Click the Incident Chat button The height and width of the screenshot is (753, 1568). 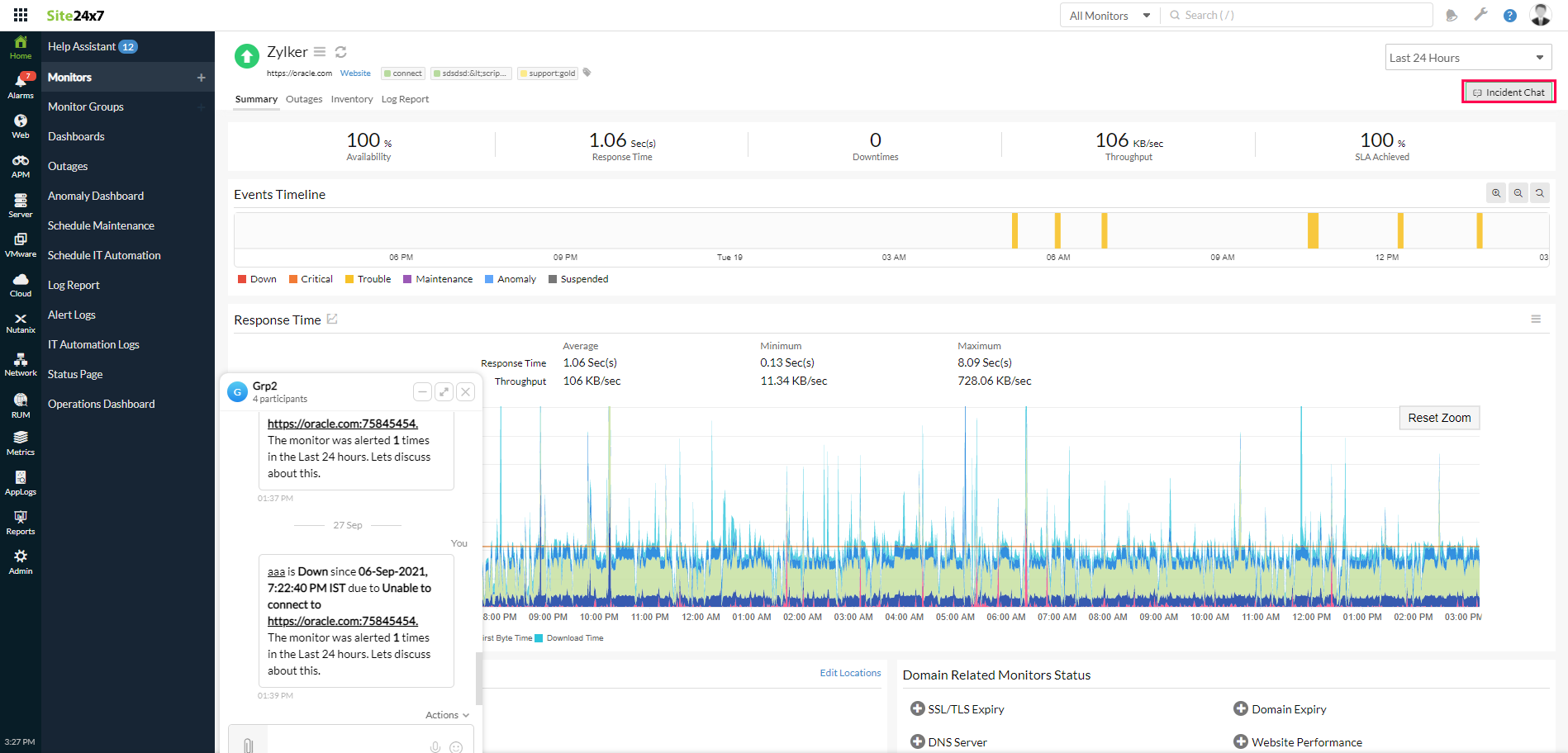1509,92
